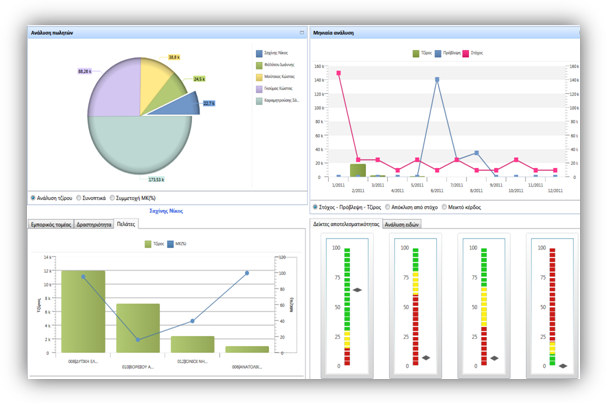
Task: Click the Μηνιαία ανάλυση panel title
Action: pyautogui.click(x=333, y=33)
